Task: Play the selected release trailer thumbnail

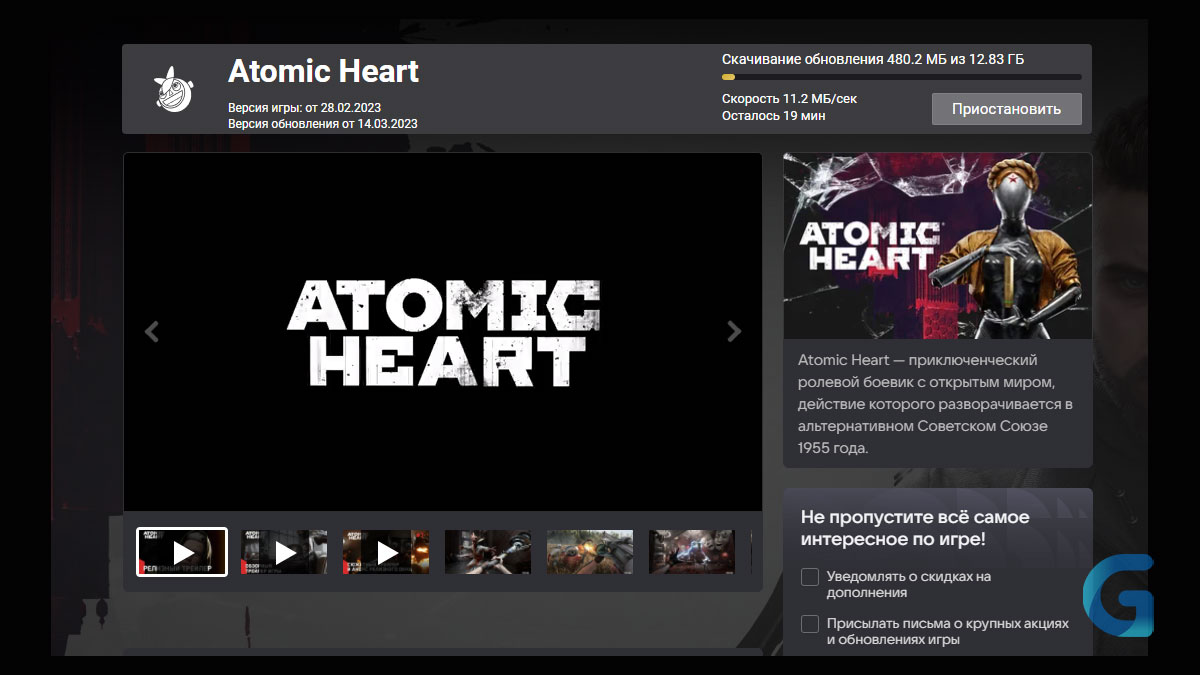Action: click(182, 552)
